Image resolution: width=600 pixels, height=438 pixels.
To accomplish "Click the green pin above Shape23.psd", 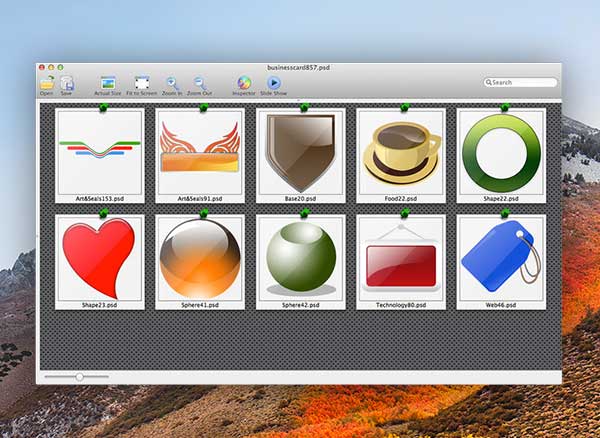I will (x=104, y=213).
